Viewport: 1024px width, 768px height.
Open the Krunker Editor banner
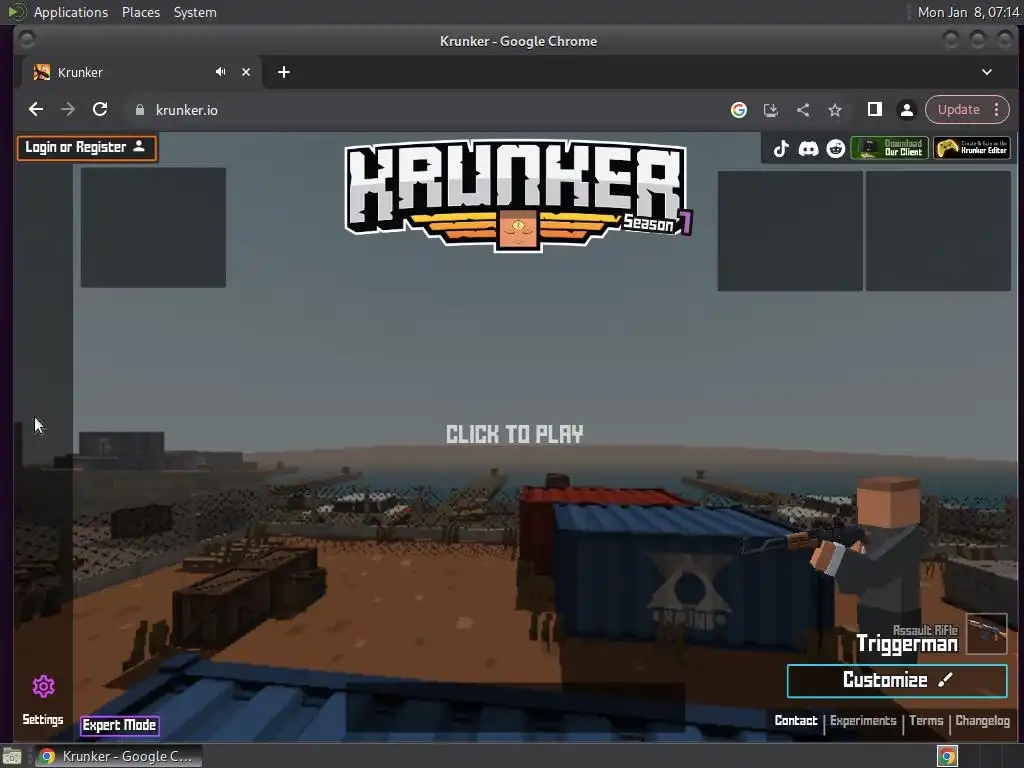[x=972, y=148]
